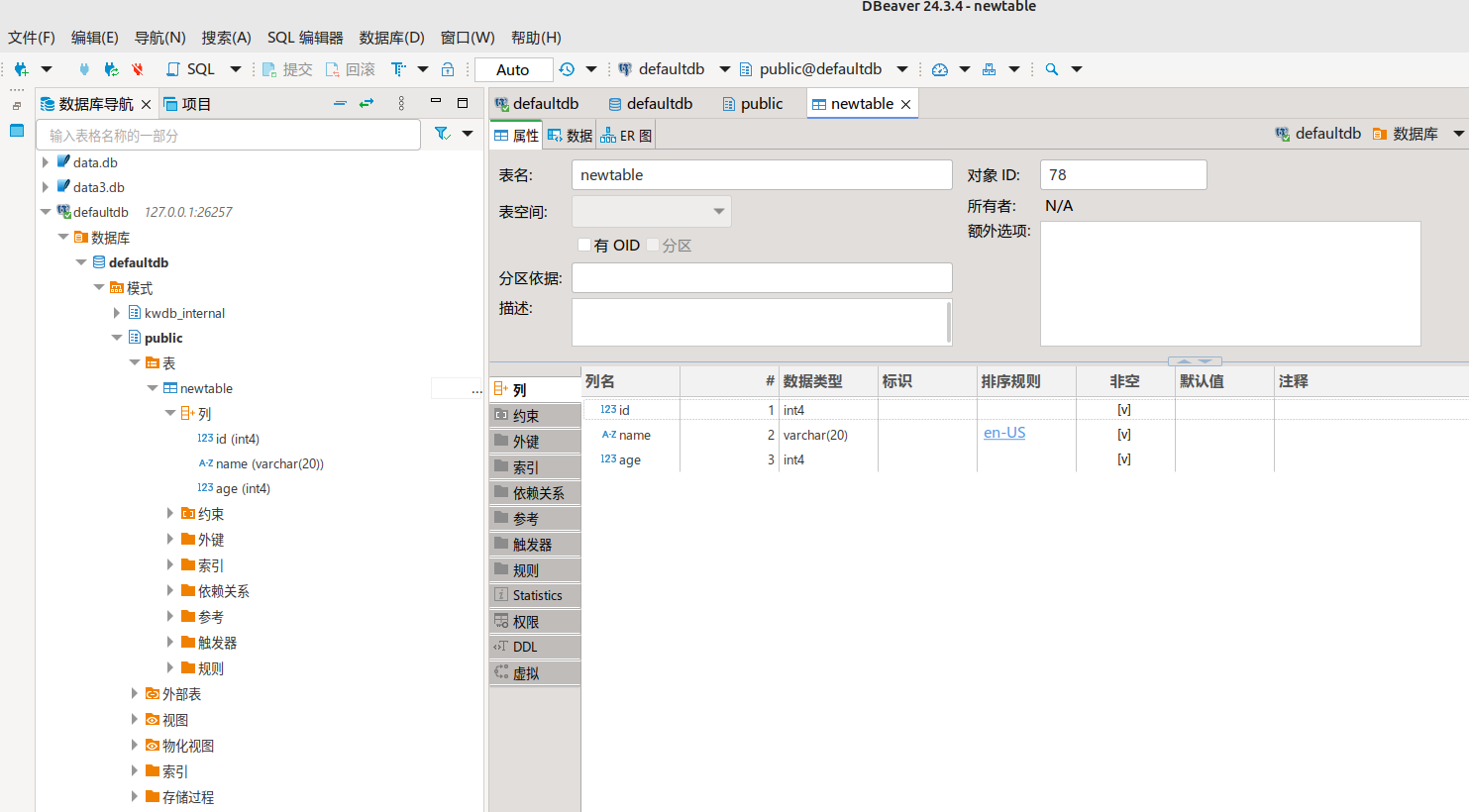Click the restore icon in left sidebar
Viewport: 1469px width, 812px height.
(x=17, y=105)
